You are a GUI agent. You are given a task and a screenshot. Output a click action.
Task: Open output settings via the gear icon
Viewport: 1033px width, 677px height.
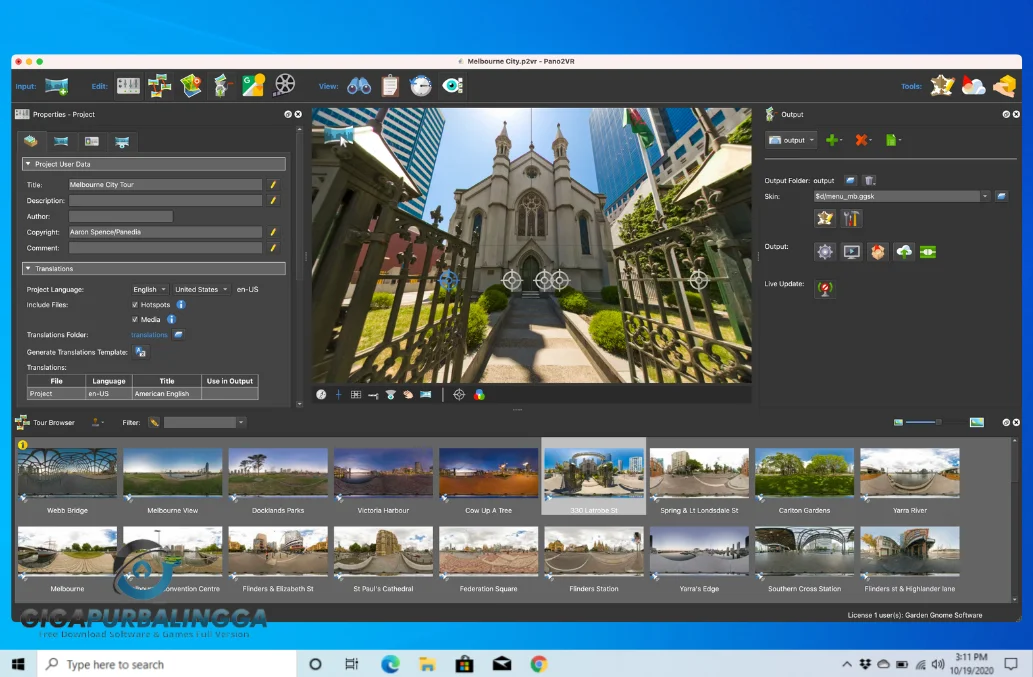point(825,251)
